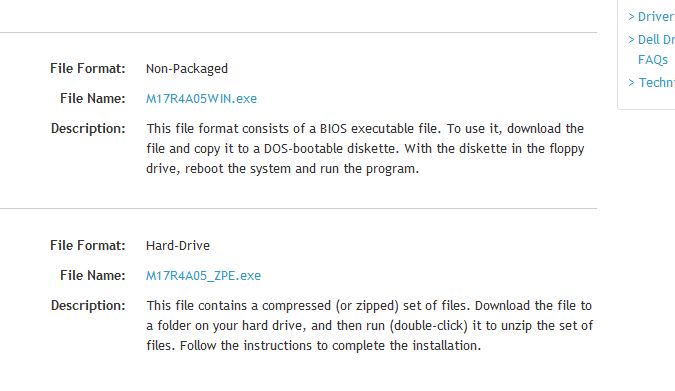675x391 pixels.
Task: Open the M17R4A05_ZPE.exe download link
Action: pos(203,276)
